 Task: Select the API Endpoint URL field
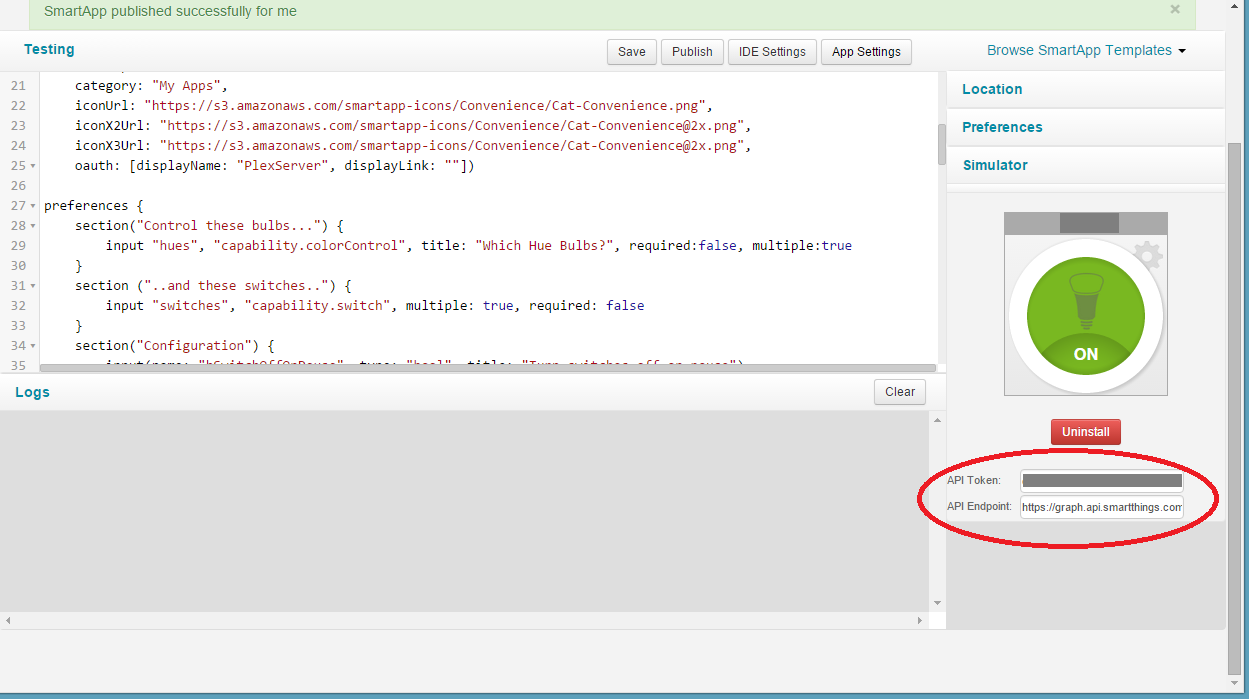(1102, 507)
